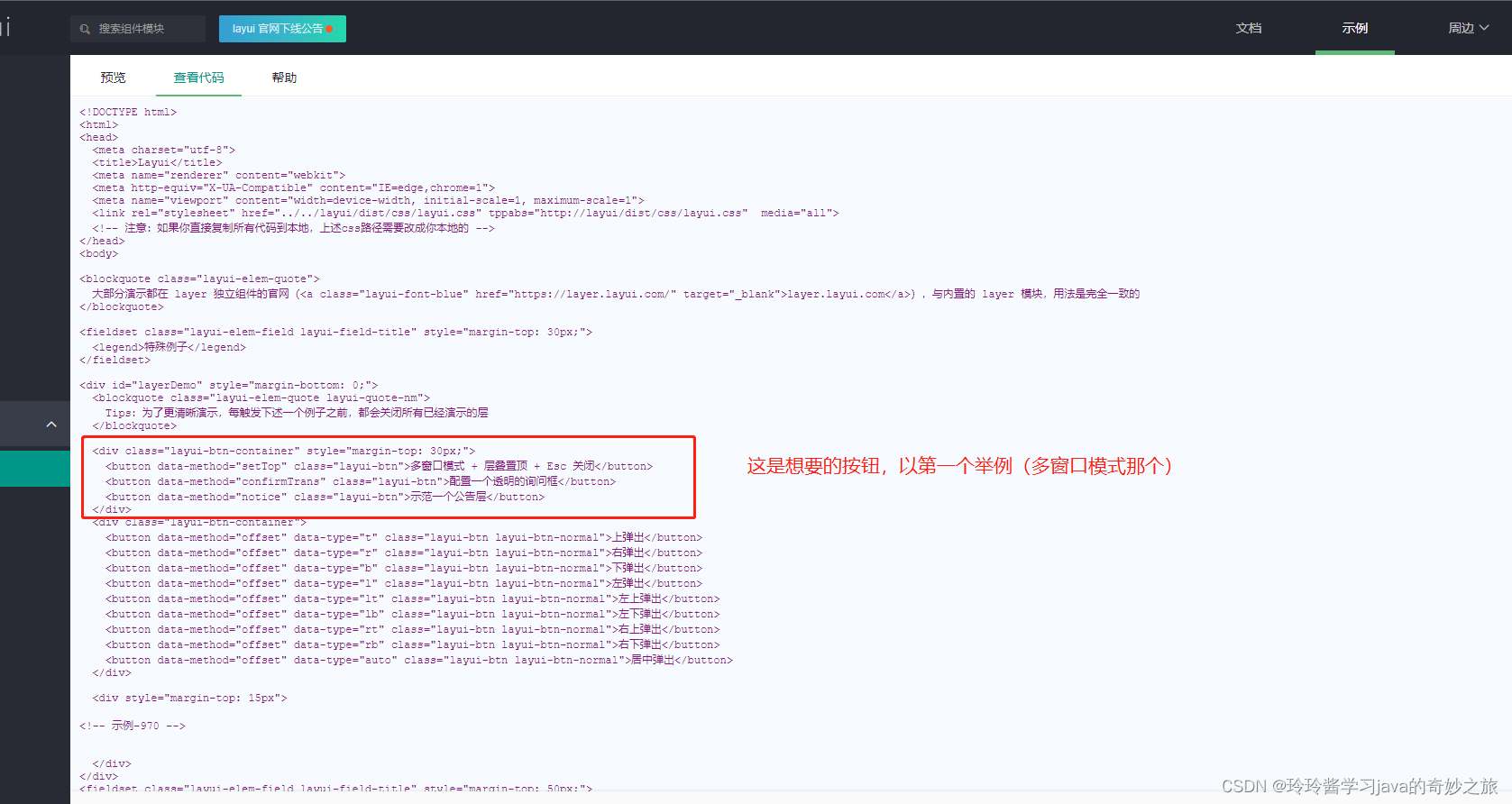1512x804 pixels.
Task: Click the layui-quote-nm blockquote line
Action: coord(261,397)
